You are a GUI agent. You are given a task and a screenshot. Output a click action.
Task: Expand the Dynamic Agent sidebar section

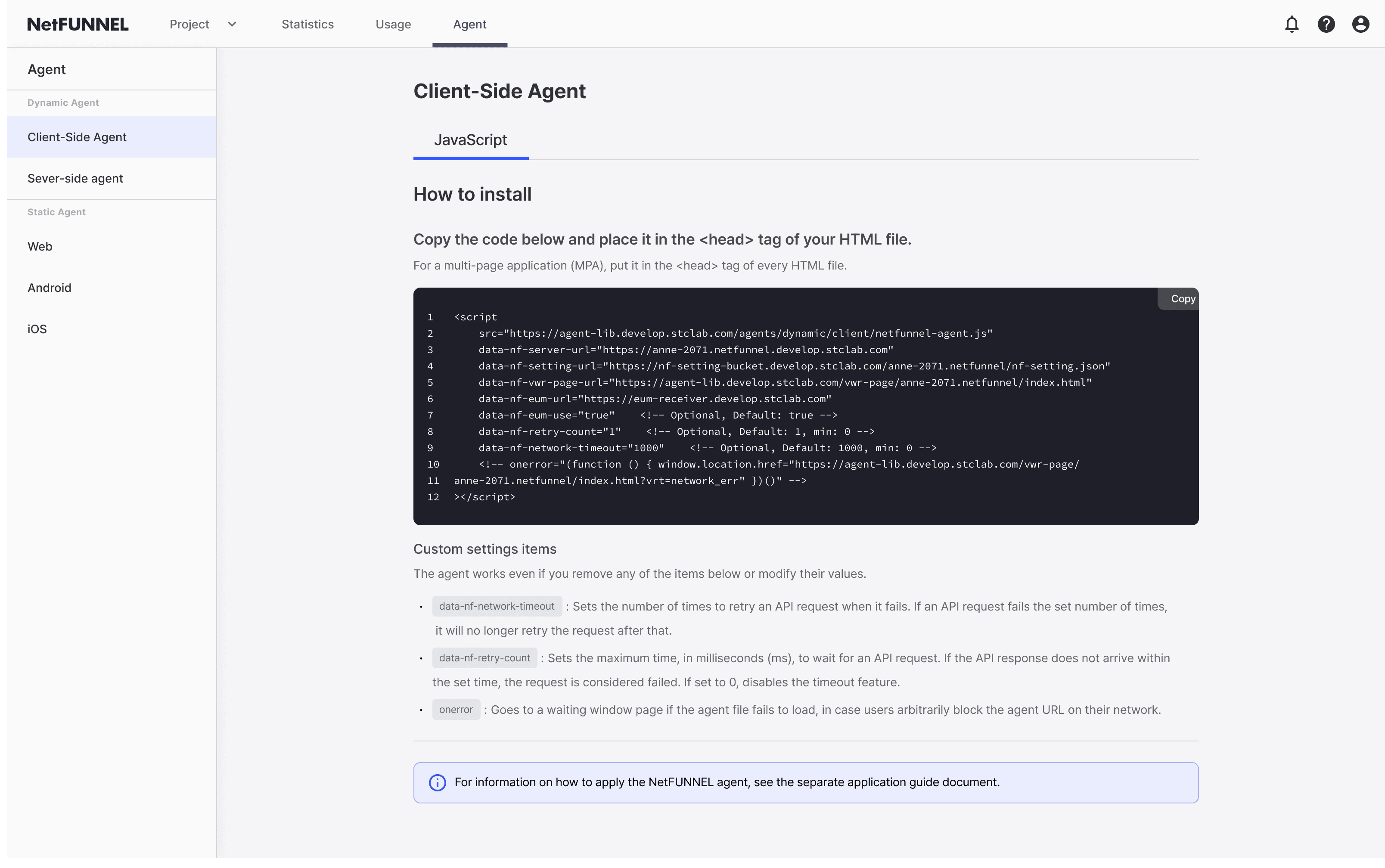[x=62, y=102]
